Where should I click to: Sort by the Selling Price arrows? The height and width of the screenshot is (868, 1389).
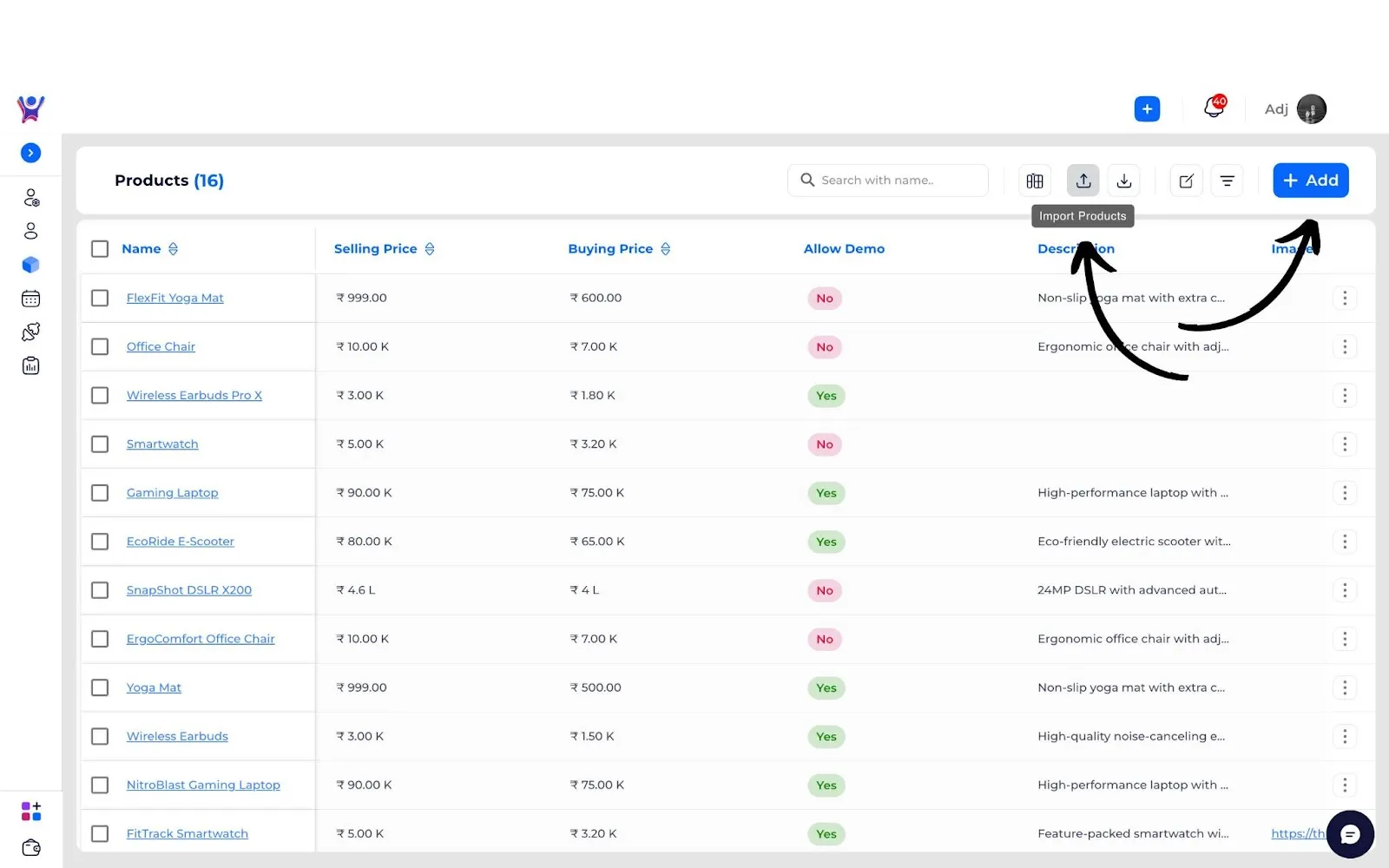(430, 249)
